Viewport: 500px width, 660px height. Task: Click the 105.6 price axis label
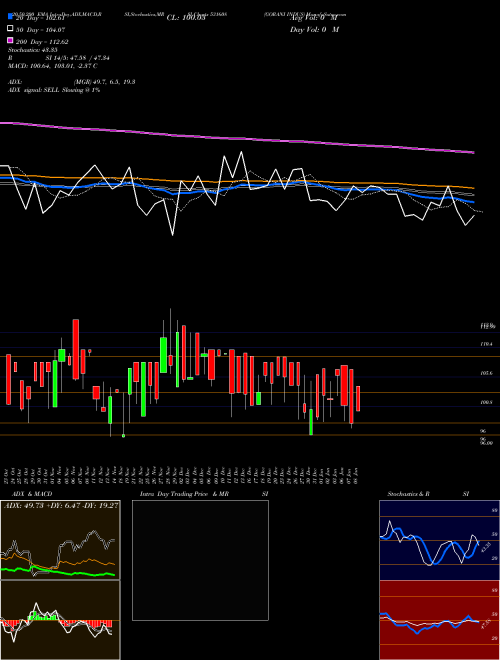click(x=486, y=373)
